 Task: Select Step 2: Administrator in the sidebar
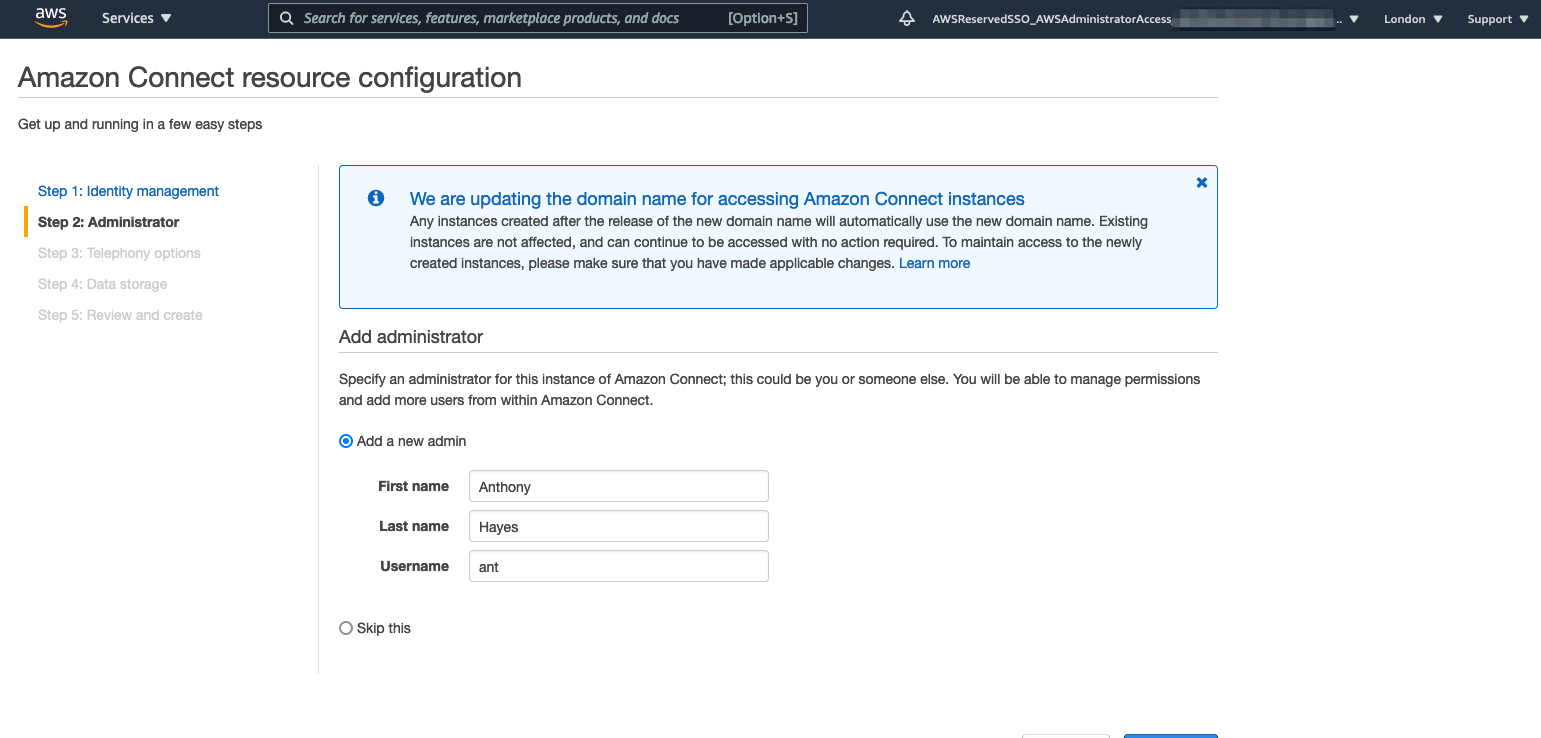[x=109, y=221]
